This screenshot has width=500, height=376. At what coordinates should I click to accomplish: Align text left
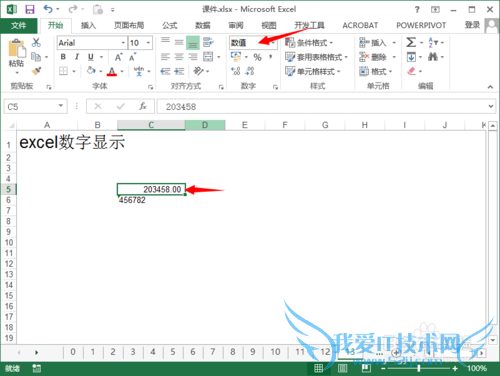(165, 57)
